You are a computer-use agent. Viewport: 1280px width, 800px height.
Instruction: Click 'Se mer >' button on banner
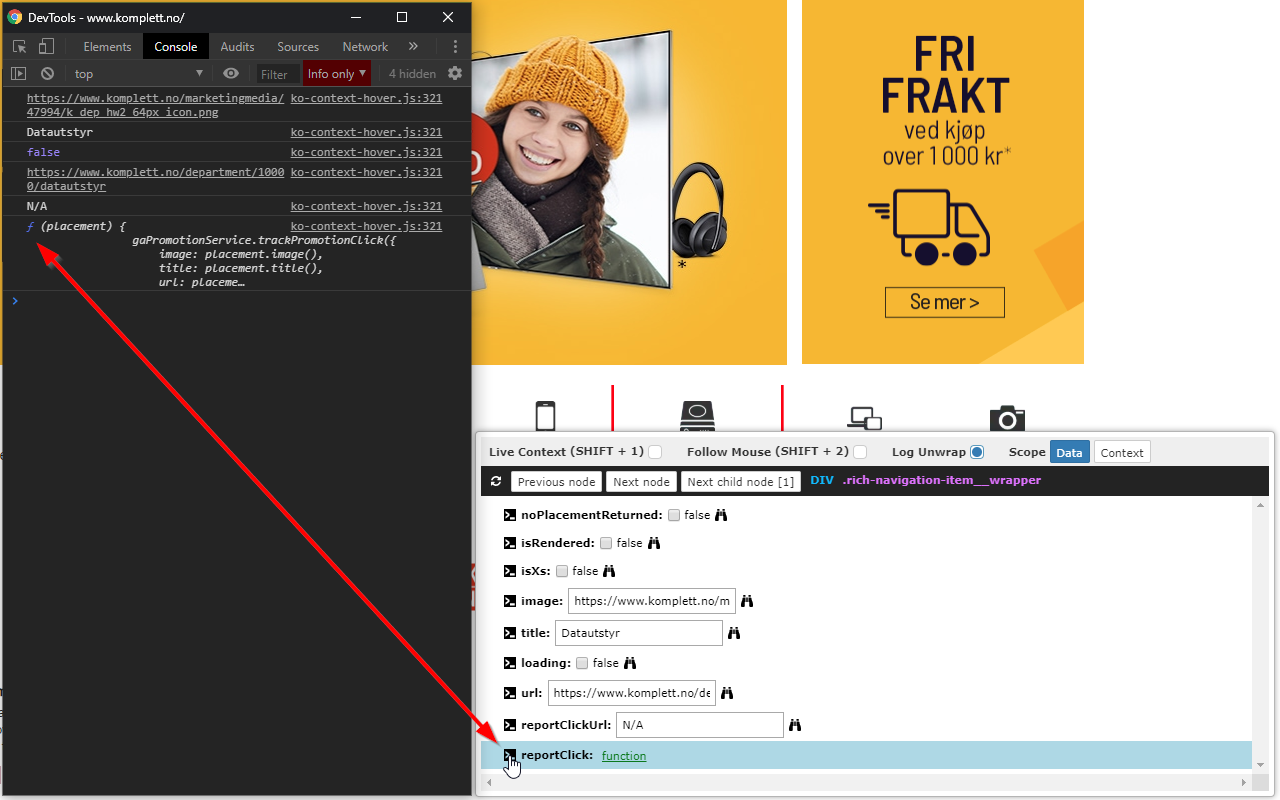click(x=945, y=302)
